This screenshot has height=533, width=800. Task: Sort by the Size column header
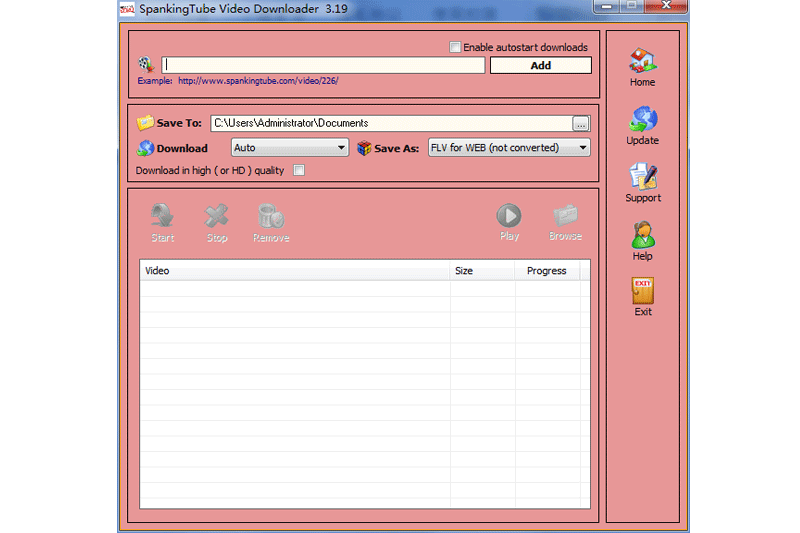(482, 270)
